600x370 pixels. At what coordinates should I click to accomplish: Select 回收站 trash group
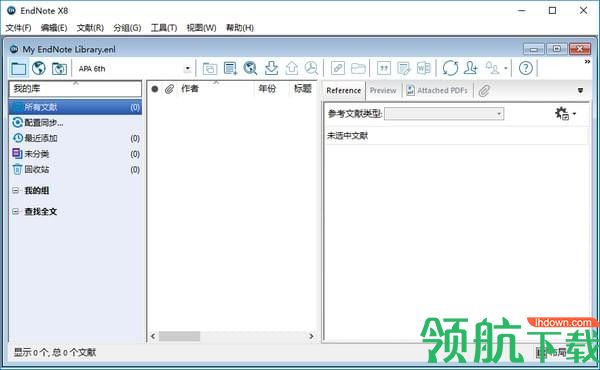pyautogui.click(x=75, y=170)
